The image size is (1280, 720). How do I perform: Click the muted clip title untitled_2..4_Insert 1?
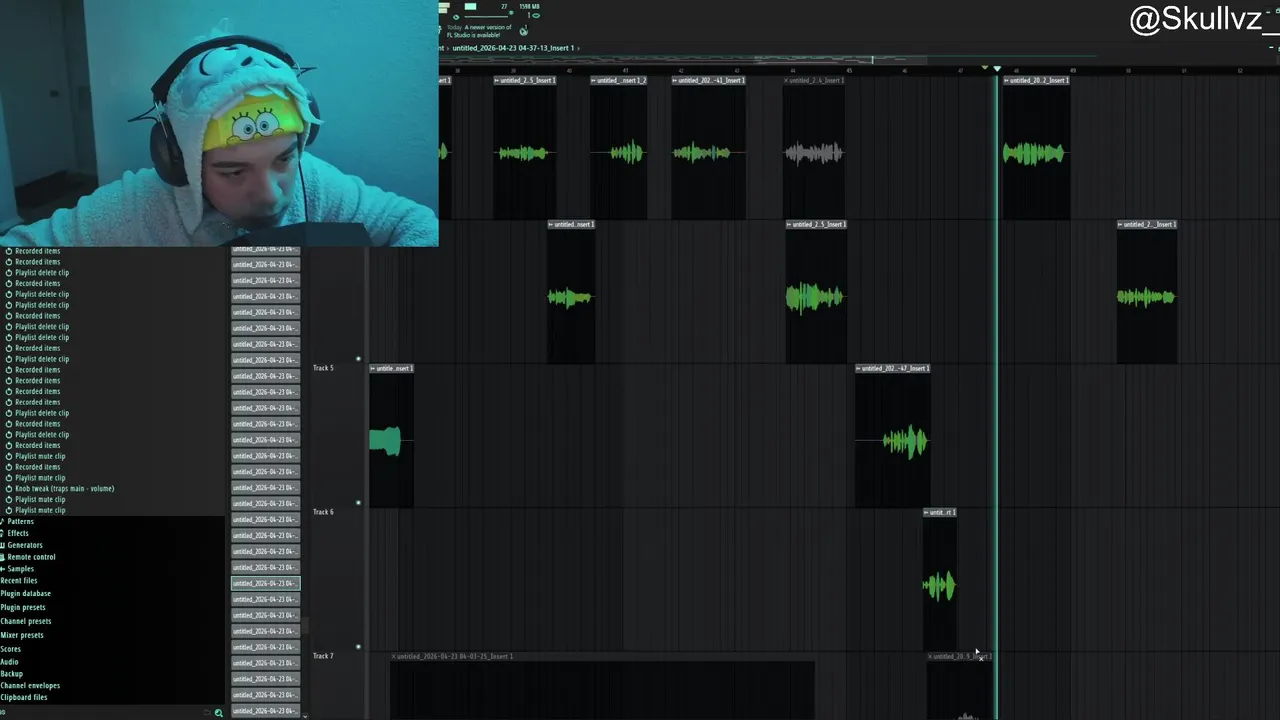(x=815, y=80)
